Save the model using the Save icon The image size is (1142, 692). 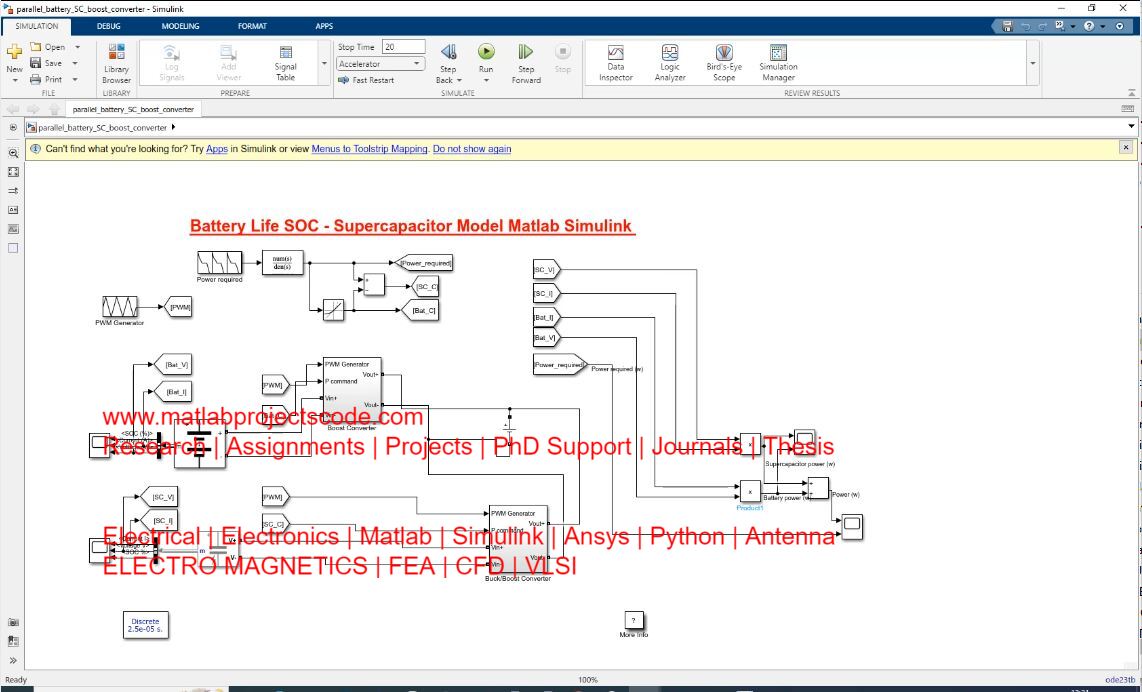tap(36, 63)
